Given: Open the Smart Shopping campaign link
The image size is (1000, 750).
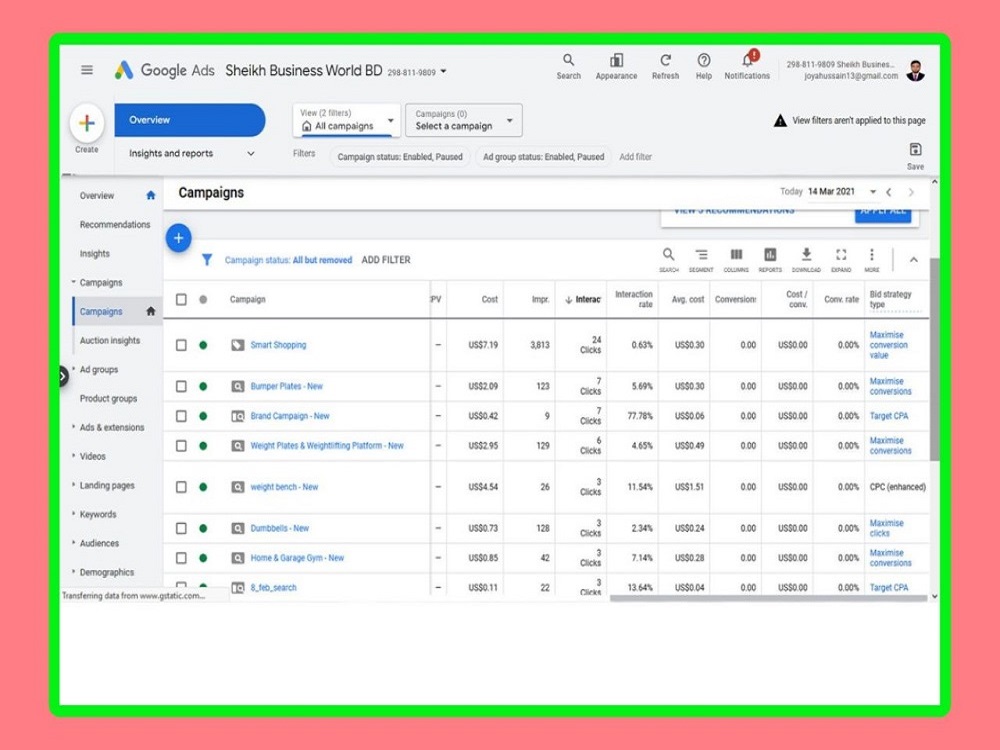Looking at the screenshot, I should [x=278, y=345].
